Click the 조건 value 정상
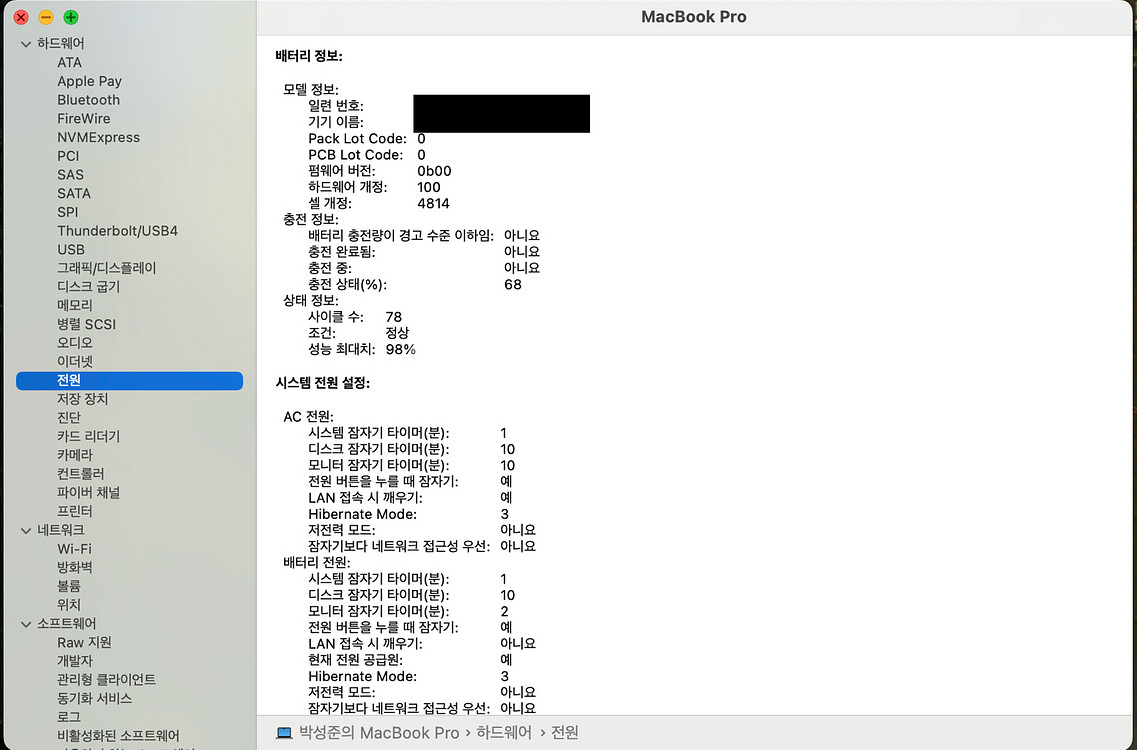Screen dimensions: 1137x750 pos(397,333)
